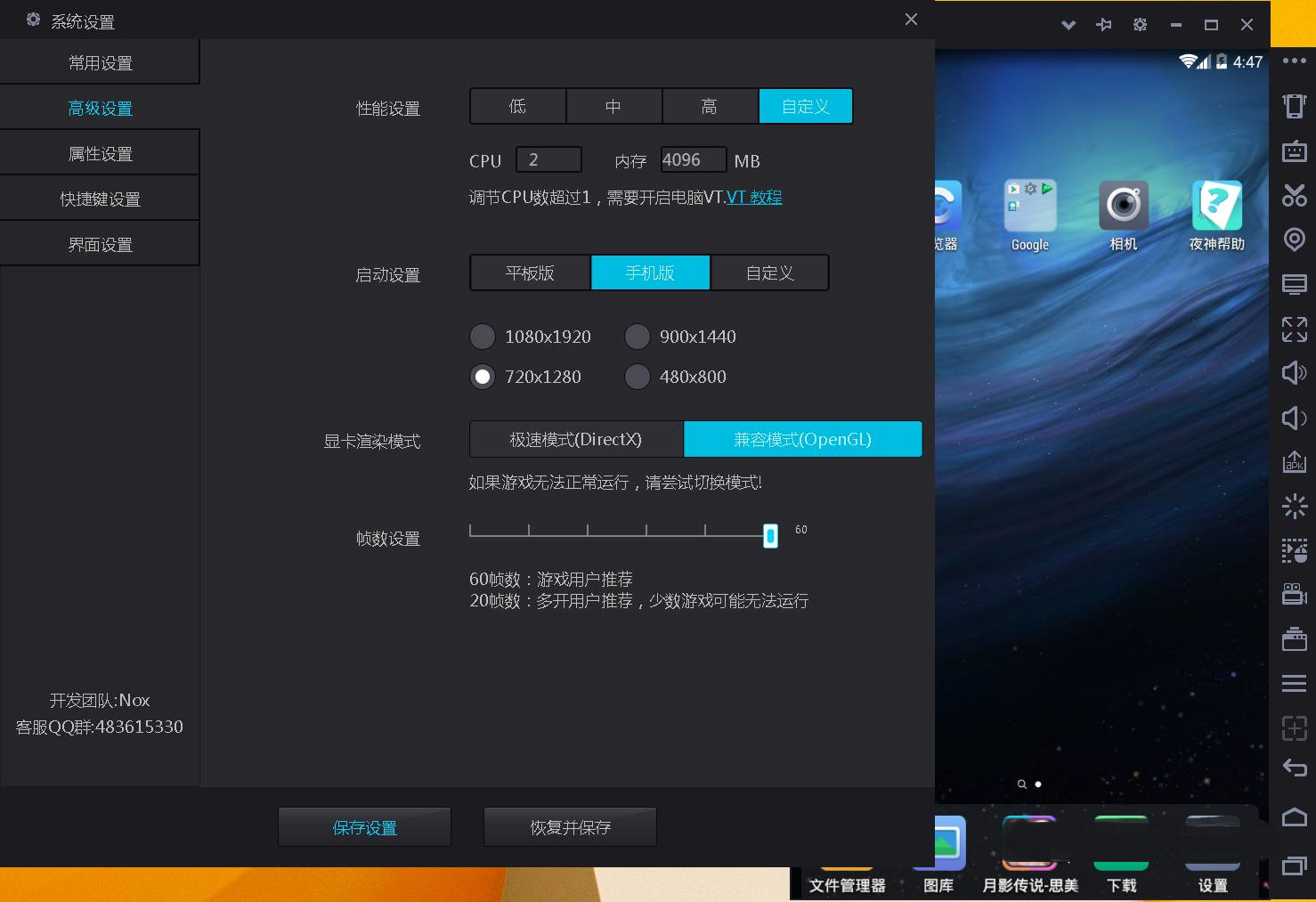
Task: Click the Android back arrow icon
Action: (1294, 768)
